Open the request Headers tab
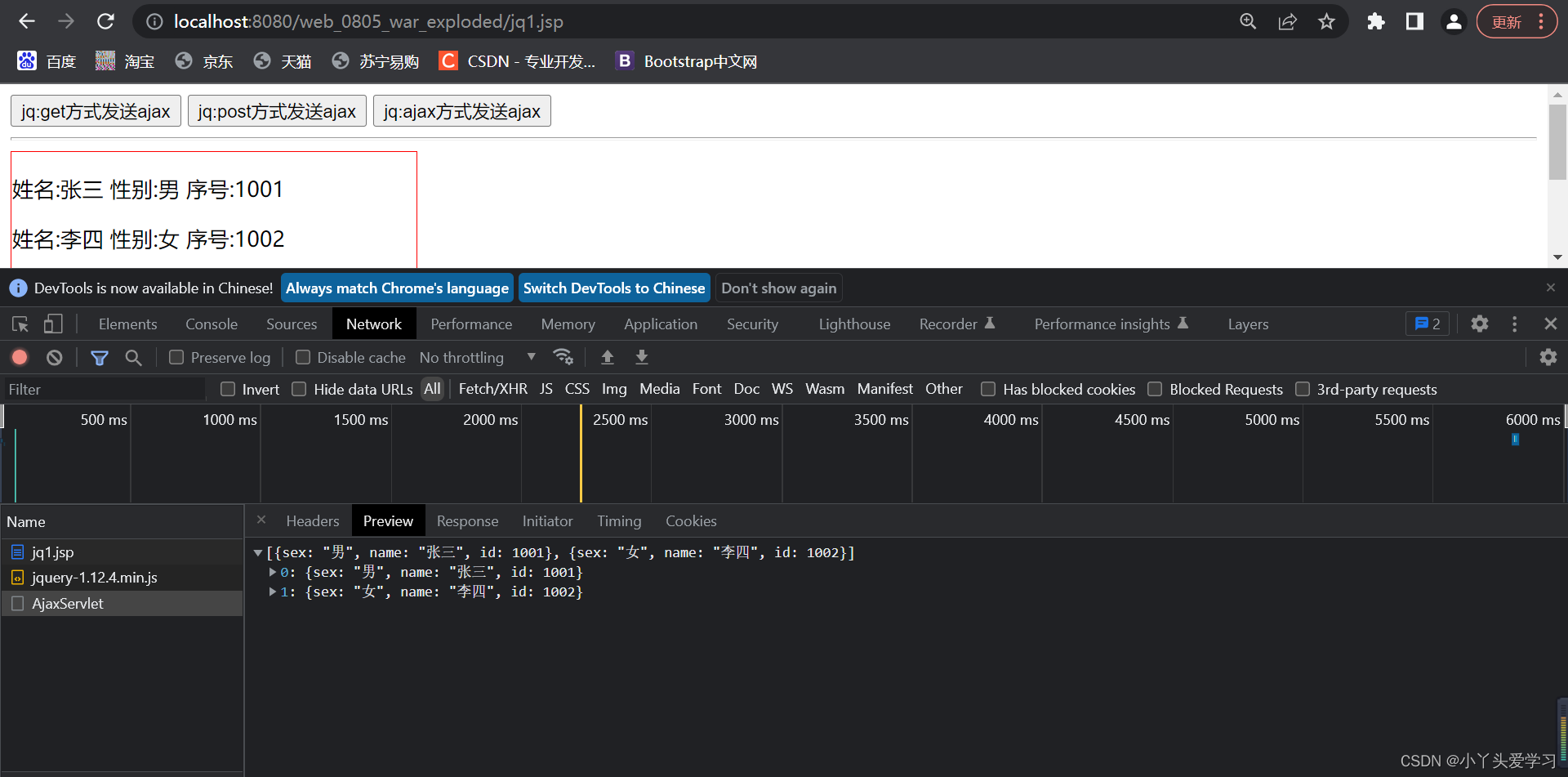 pos(313,521)
